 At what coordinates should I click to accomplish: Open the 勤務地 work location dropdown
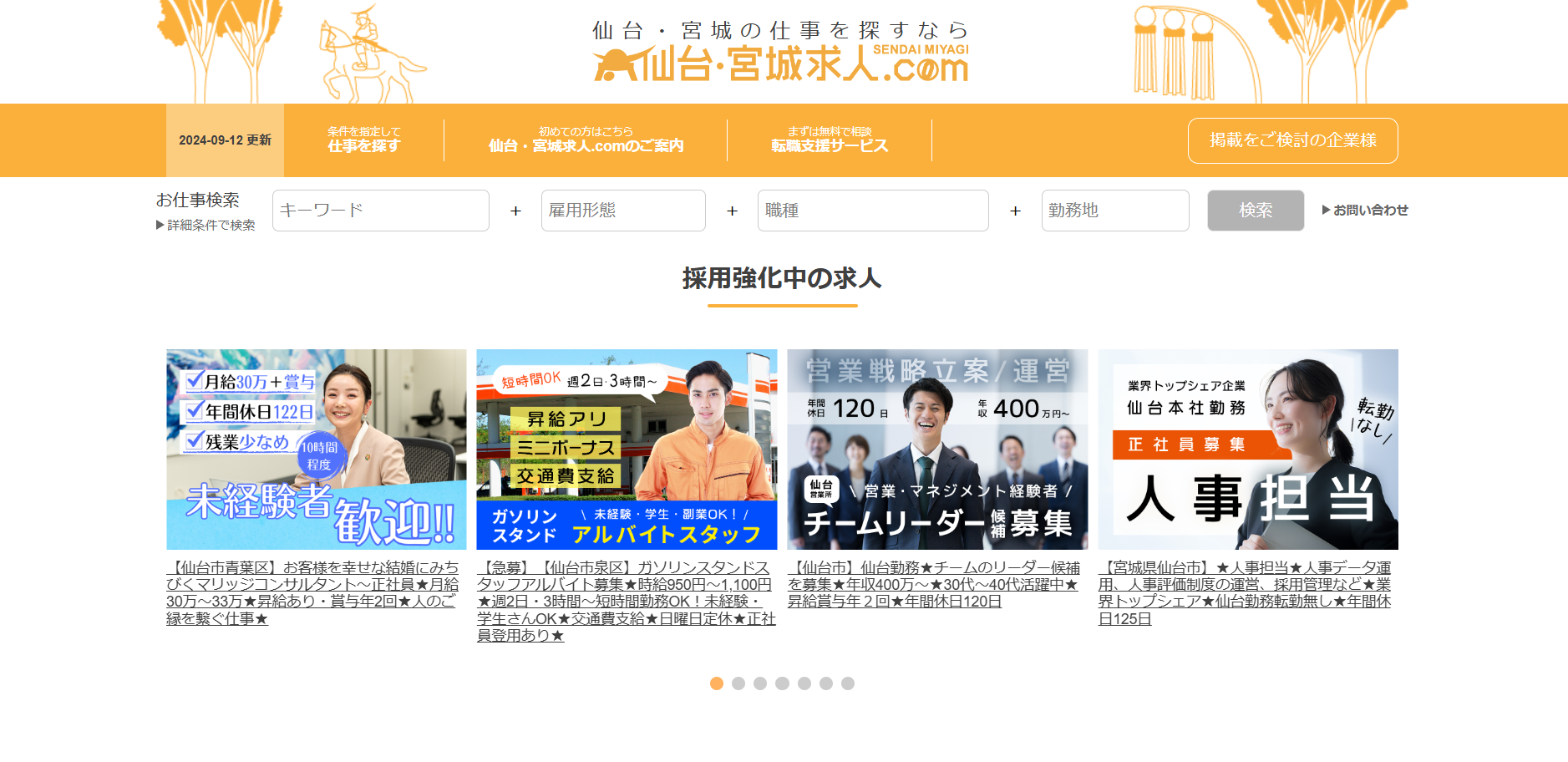tap(1114, 211)
